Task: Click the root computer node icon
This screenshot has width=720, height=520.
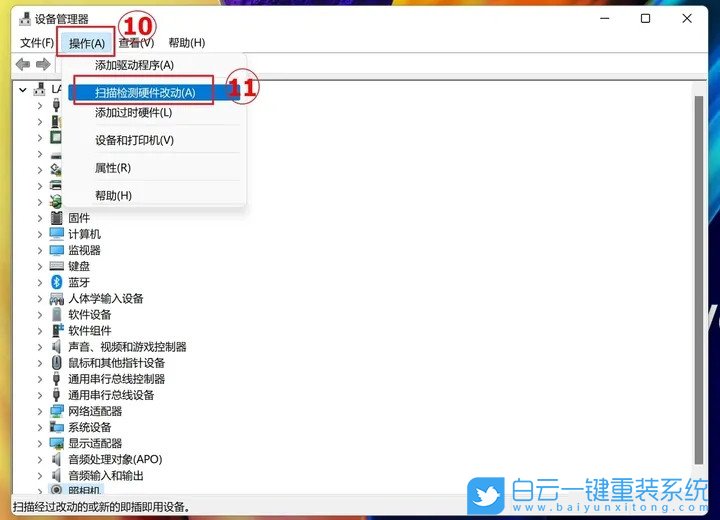Action: tap(40, 89)
